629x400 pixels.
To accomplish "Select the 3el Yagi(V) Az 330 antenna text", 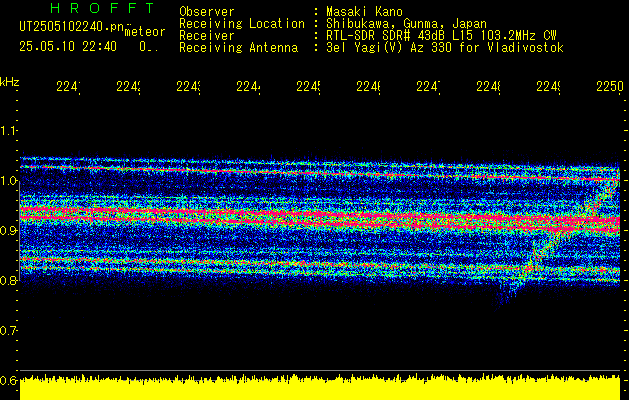I will click(x=445, y=48).
